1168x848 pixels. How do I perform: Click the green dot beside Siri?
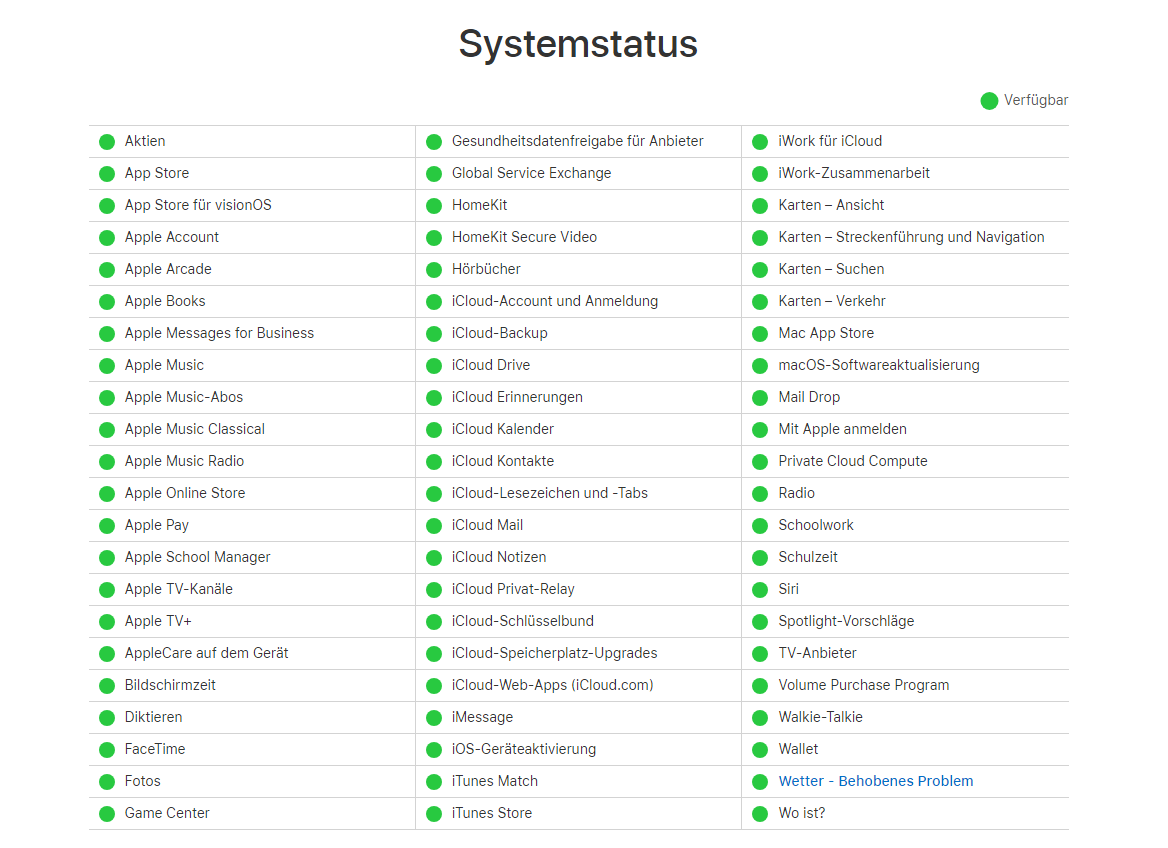point(760,589)
